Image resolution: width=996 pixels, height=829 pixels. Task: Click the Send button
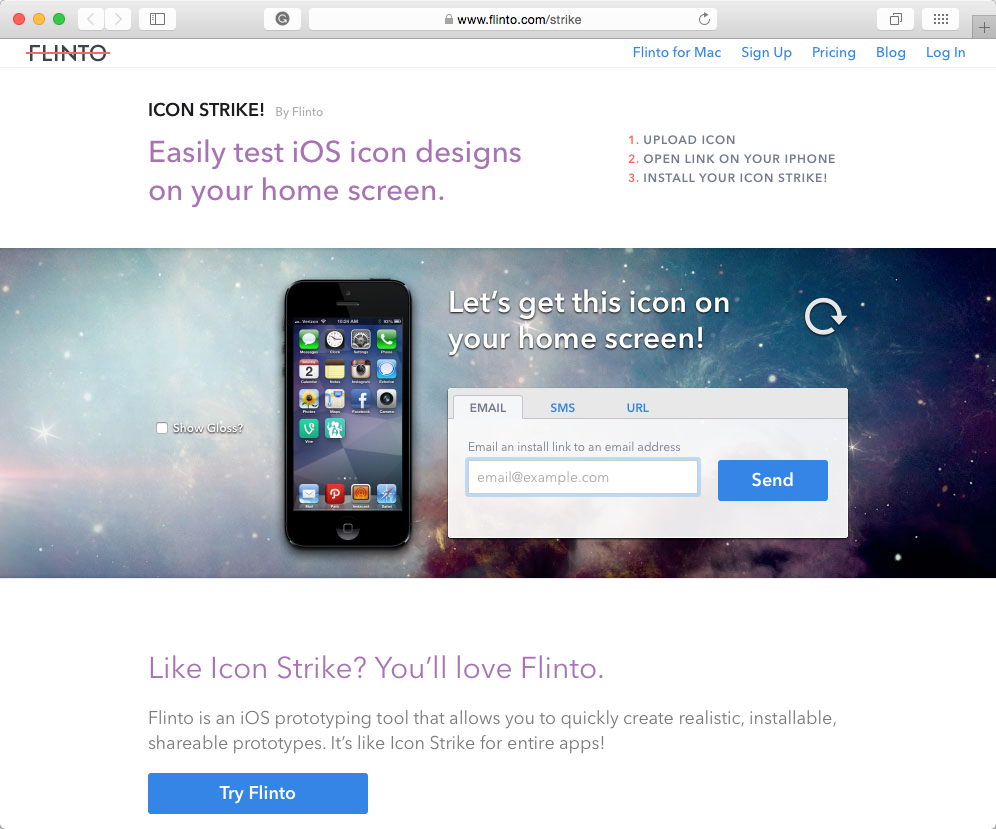[x=772, y=480]
